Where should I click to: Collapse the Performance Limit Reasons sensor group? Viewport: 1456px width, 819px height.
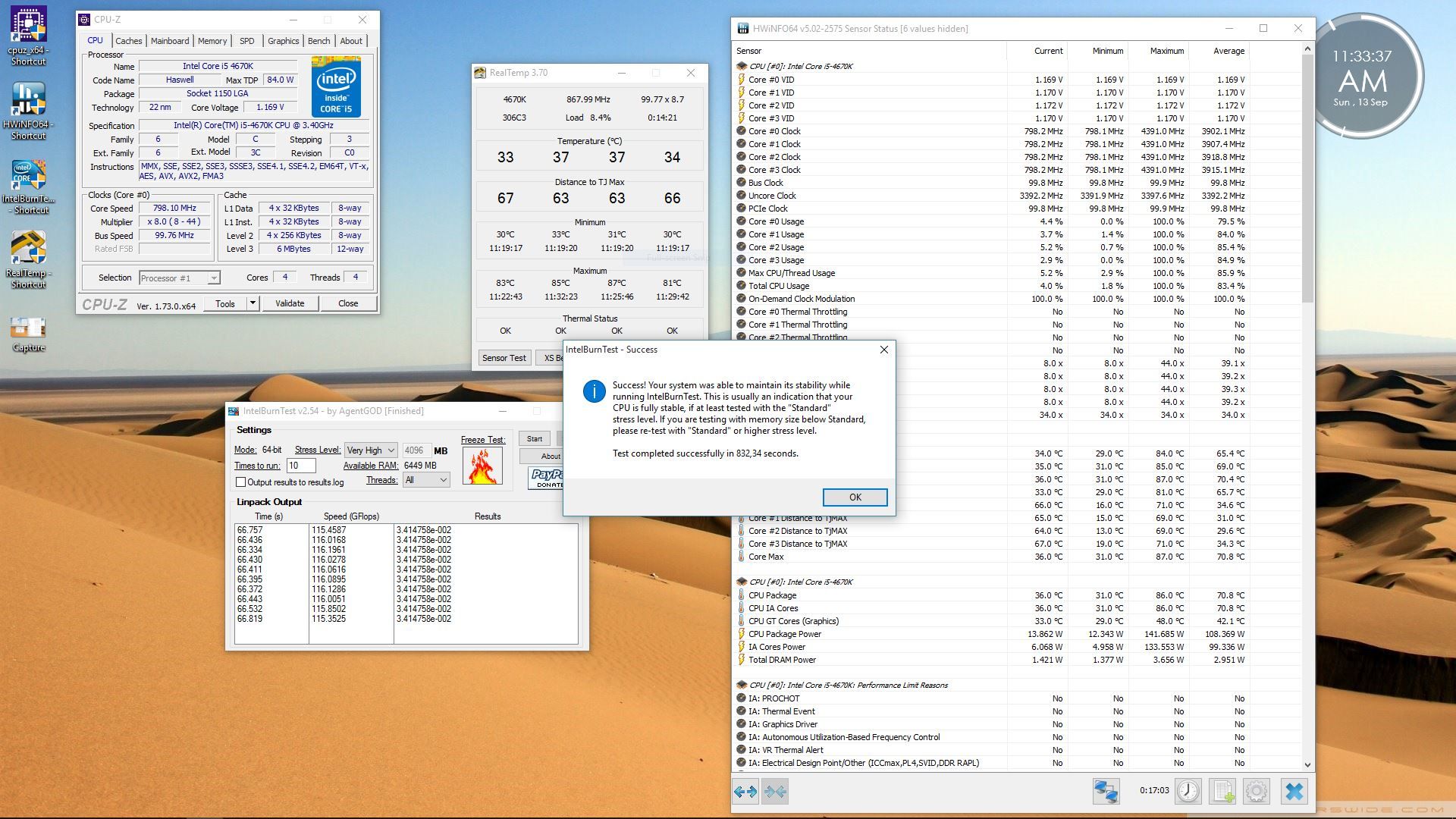[x=742, y=686]
